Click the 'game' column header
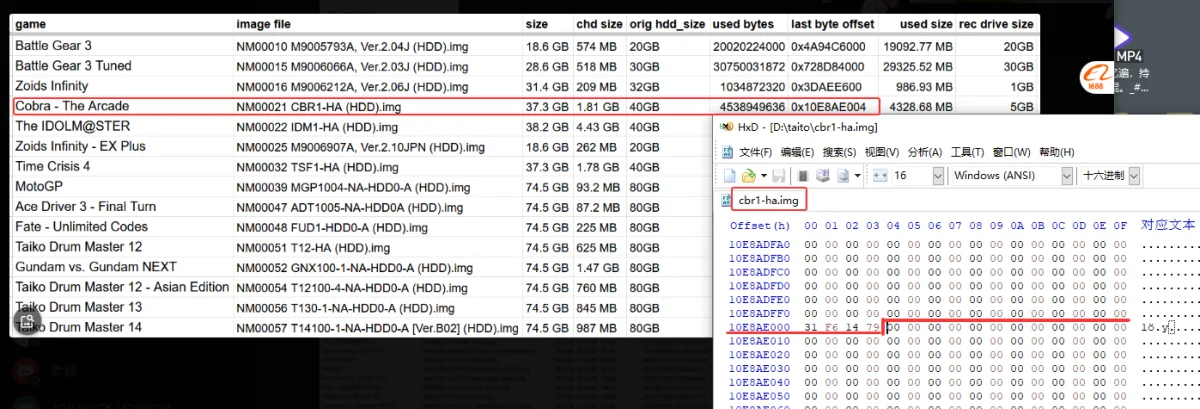 tap(32, 24)
